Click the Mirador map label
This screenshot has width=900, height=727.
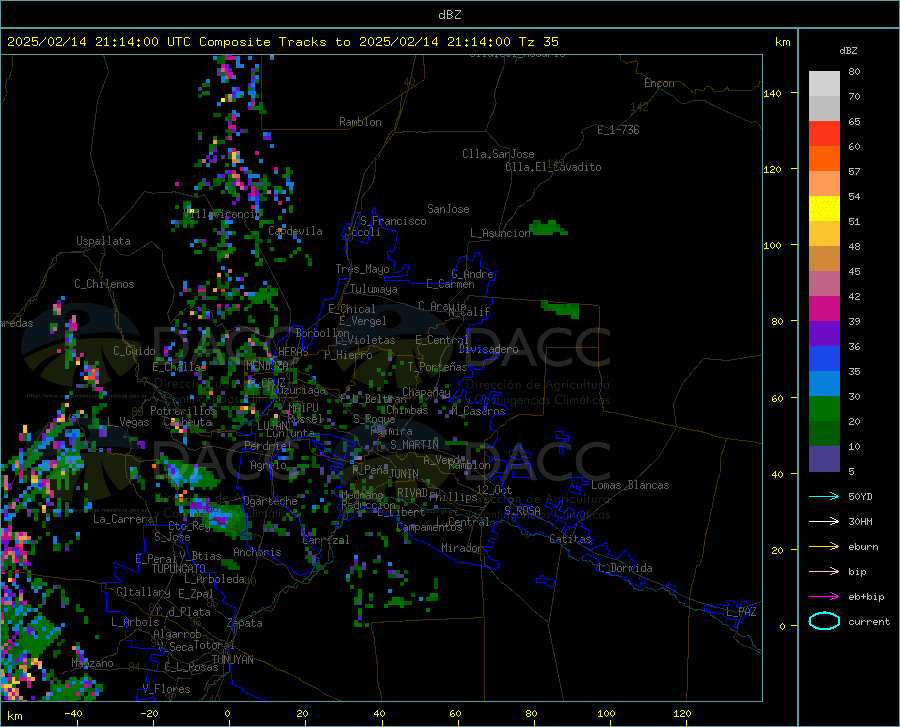pos(461,548)
